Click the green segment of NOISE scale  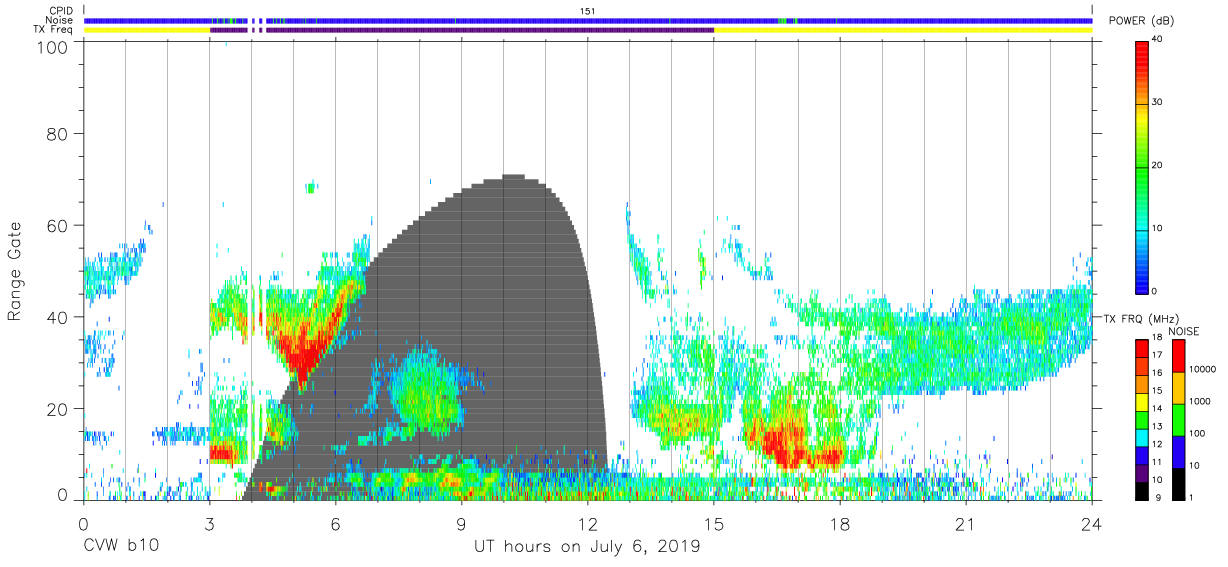(x=1177, y=419)
